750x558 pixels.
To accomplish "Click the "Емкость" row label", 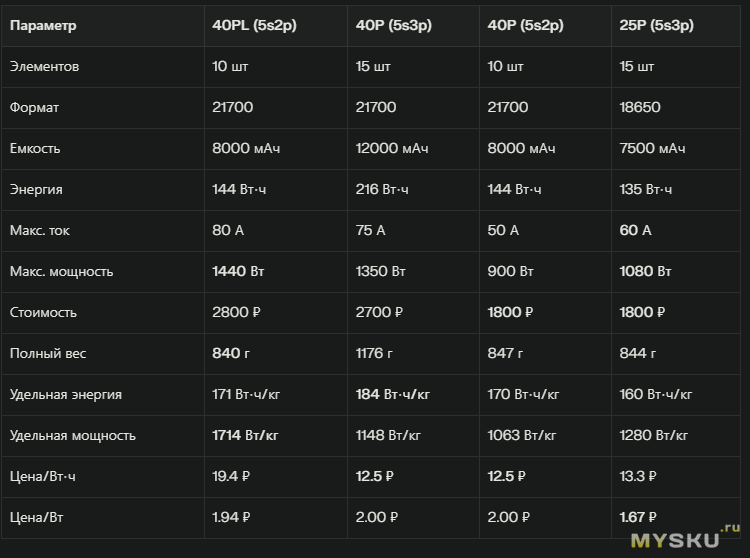I will [x=35, y=149].
